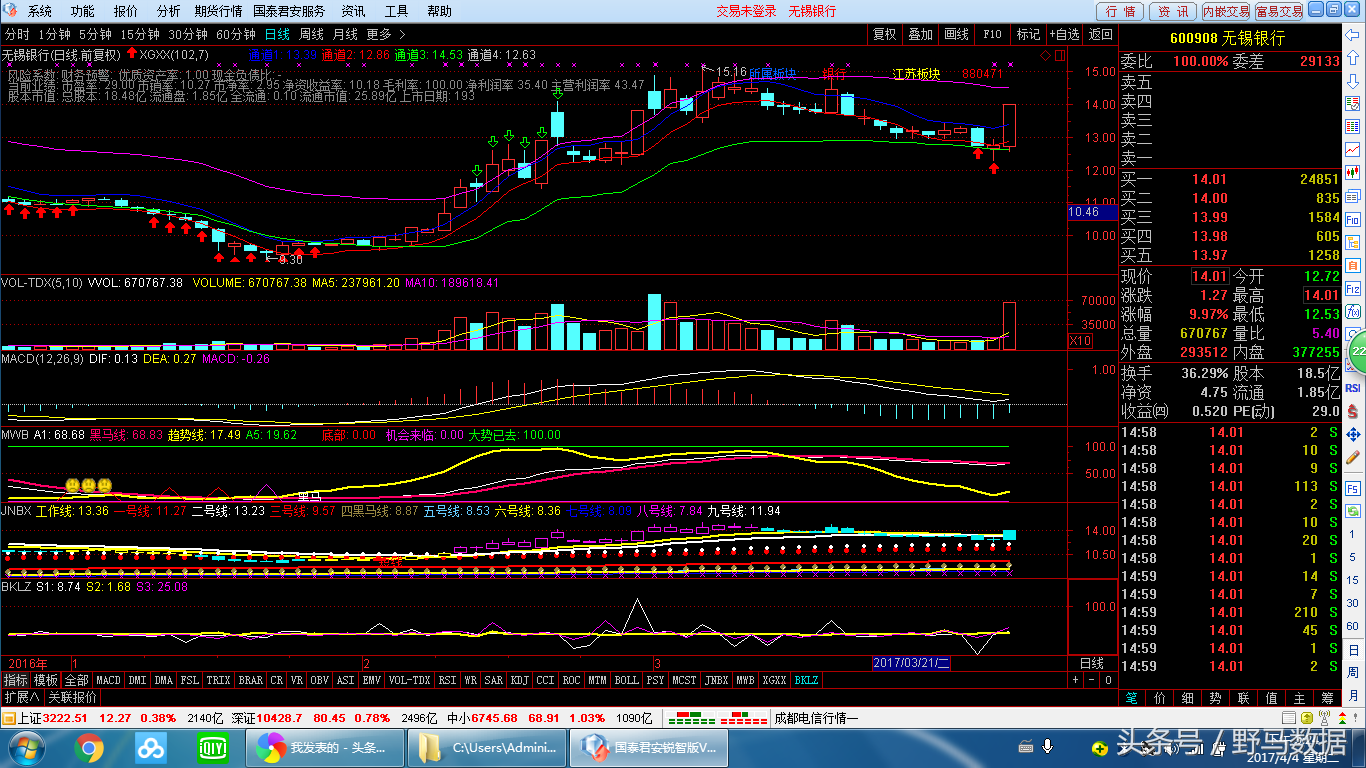This screenshot has height=768, width=1366.
Task: Open the 报价 menu
Action: (x=126, y=11)
